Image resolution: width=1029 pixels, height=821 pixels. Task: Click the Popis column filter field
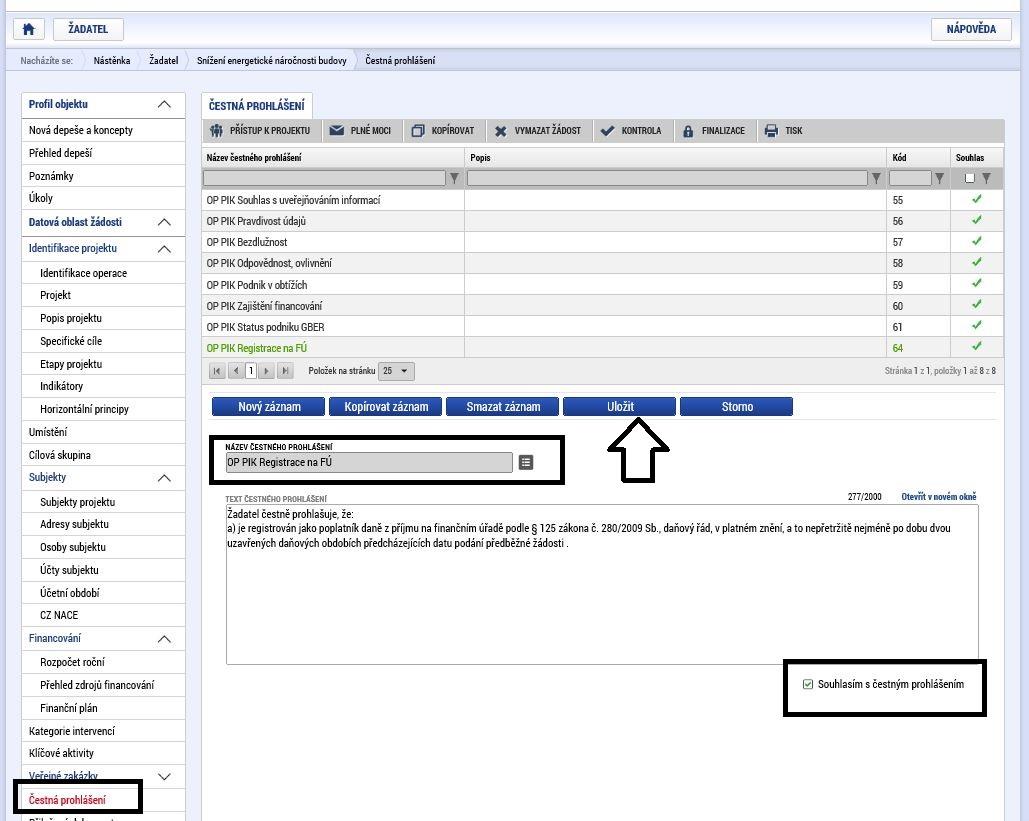coord(667,178)
